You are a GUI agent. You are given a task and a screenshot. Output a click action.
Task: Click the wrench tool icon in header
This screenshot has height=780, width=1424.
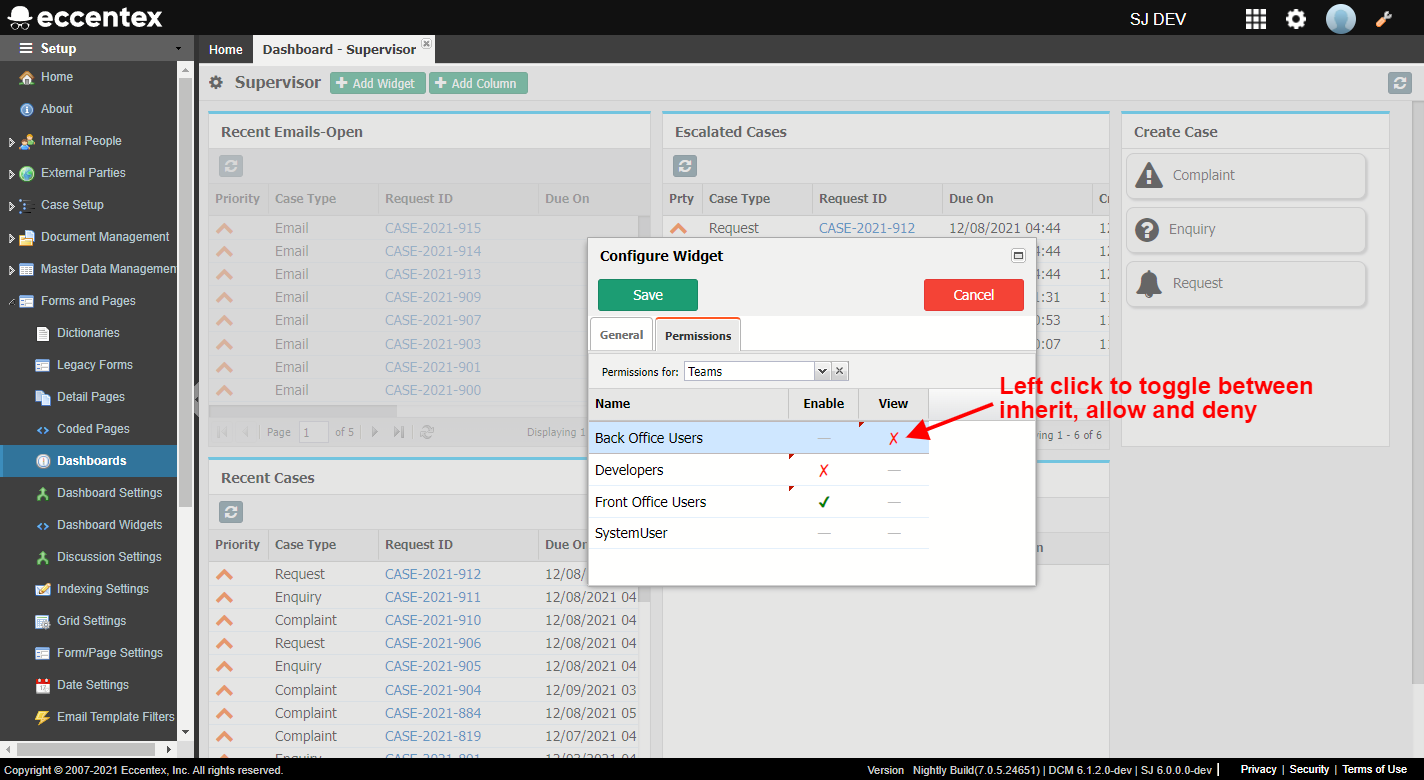[1384, 19]
